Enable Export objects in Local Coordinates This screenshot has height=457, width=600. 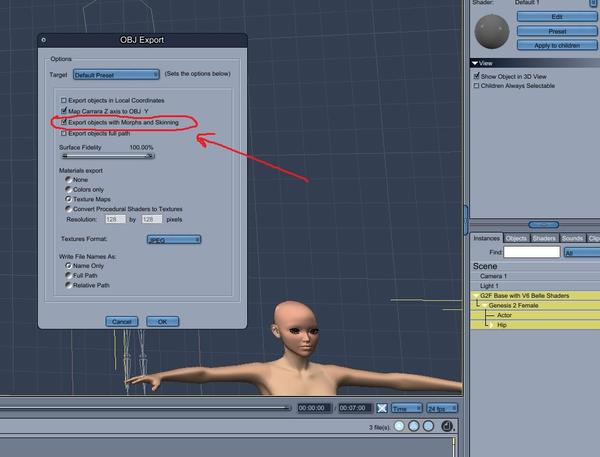(x=64, y=100)
